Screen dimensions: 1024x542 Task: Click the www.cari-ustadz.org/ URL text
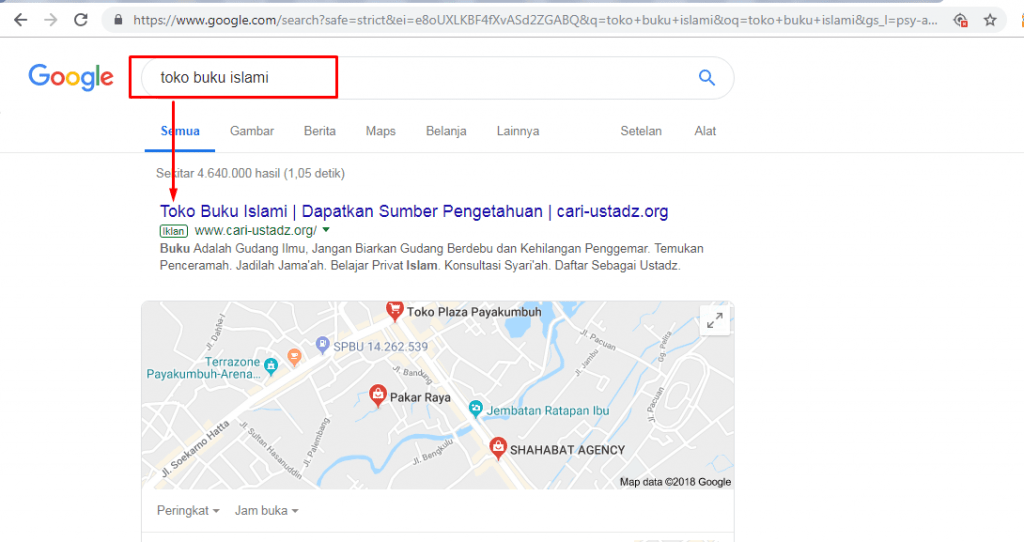[255, 231]
